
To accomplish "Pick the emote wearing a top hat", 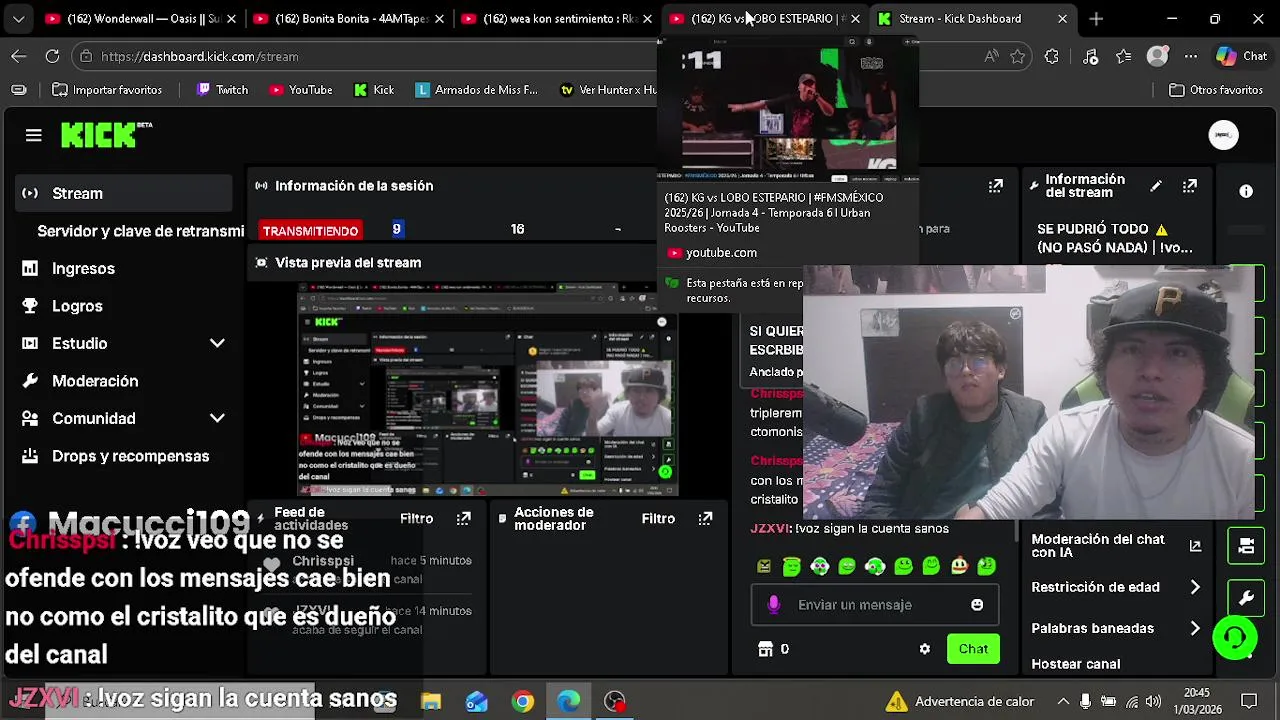I will coord(959,566).
